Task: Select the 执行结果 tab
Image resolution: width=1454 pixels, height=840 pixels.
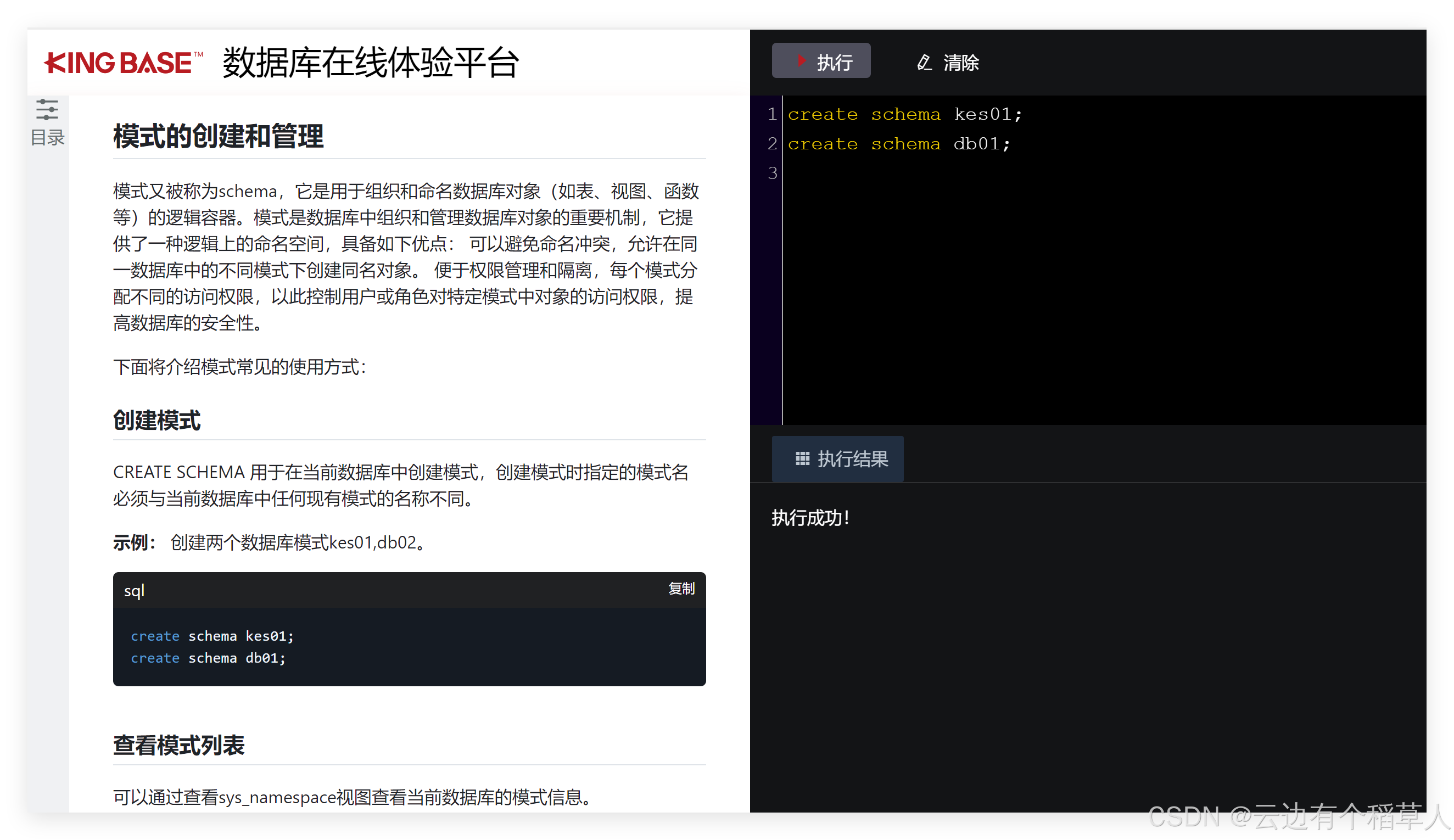Action: [838, 458]
